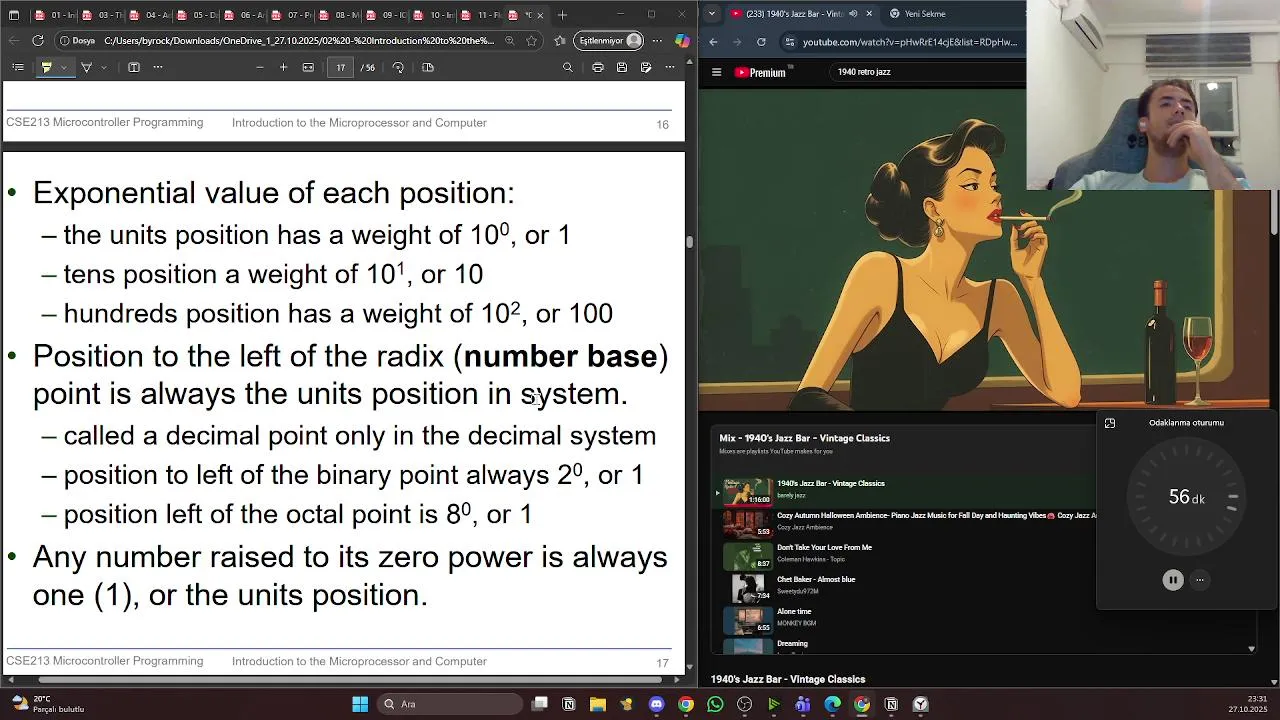Pause the focus session timer
The height and width of the screenshot is (720, 1280).
click(x=1173, y=580)
